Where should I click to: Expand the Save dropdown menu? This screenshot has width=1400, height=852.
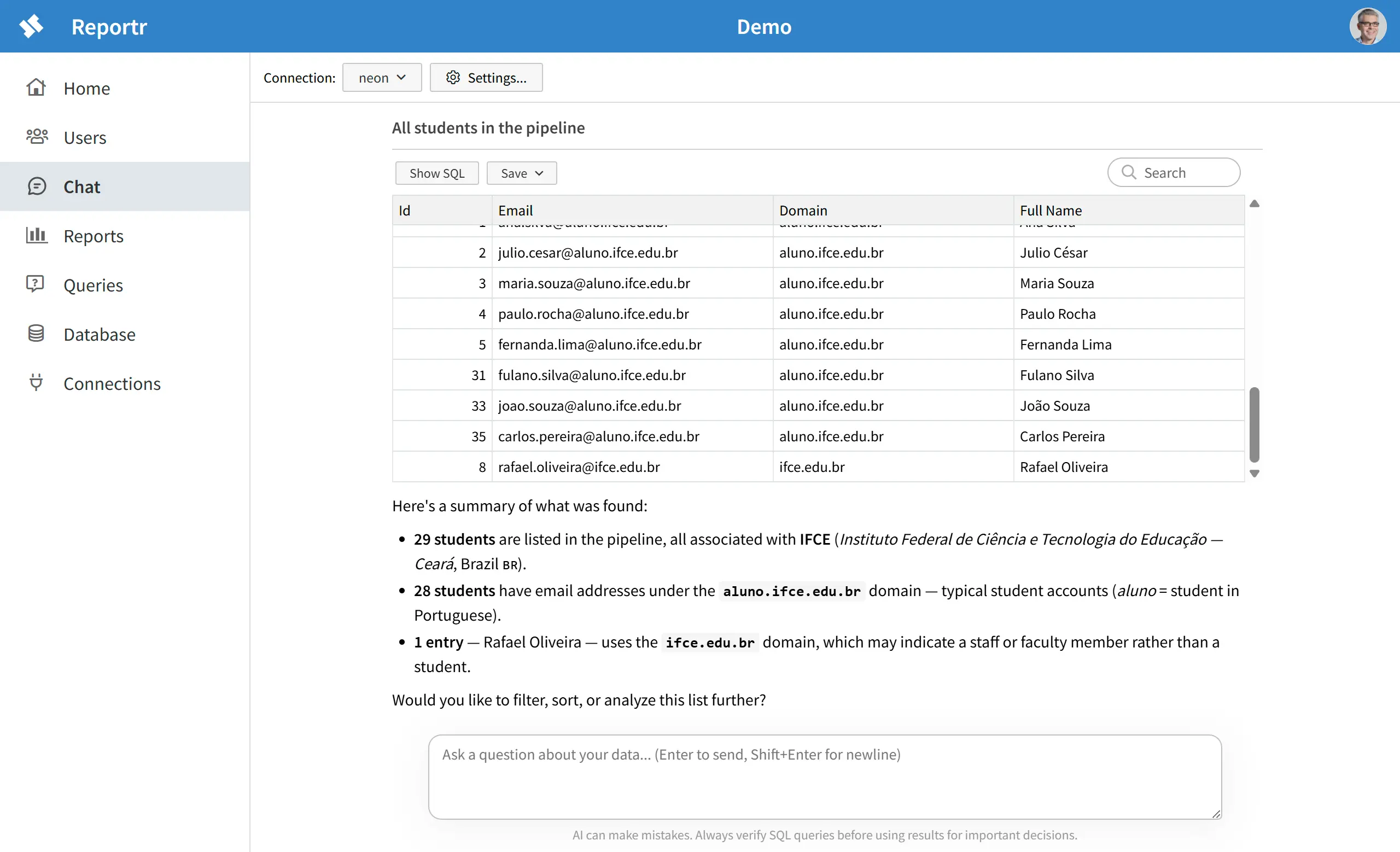click(521, 173)
